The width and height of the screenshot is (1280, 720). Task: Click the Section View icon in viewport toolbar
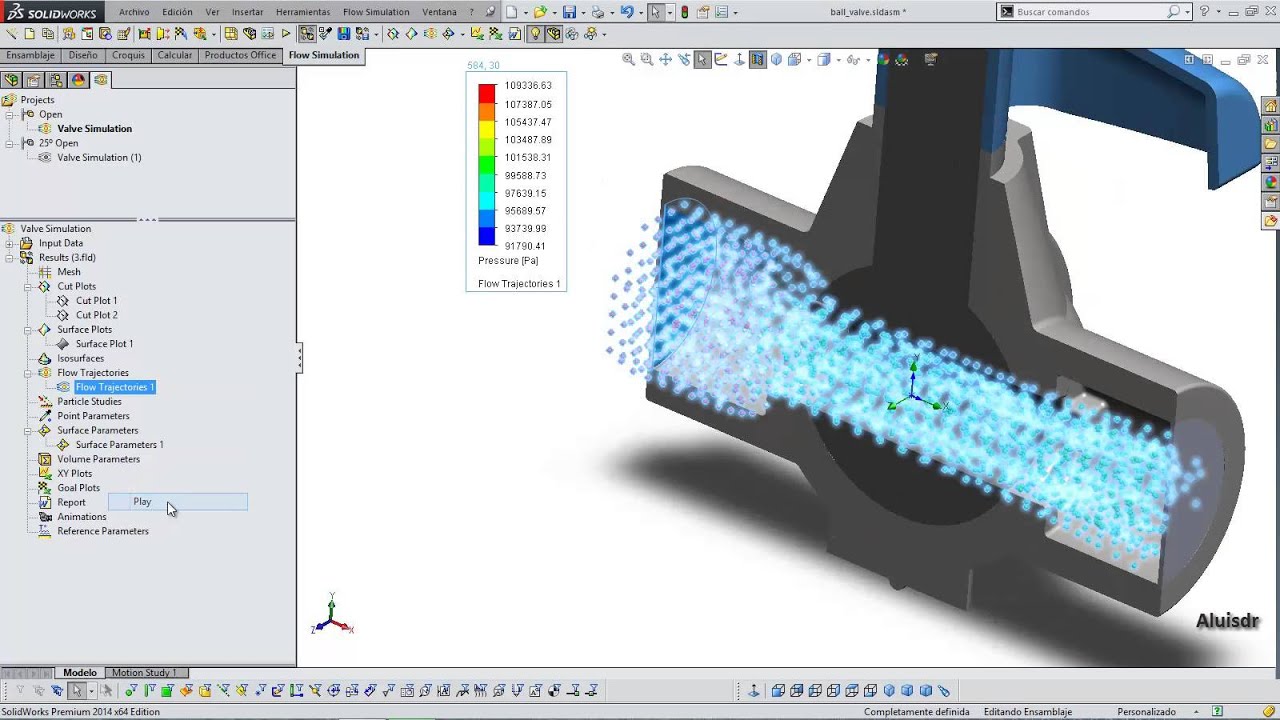click(758, 60)
